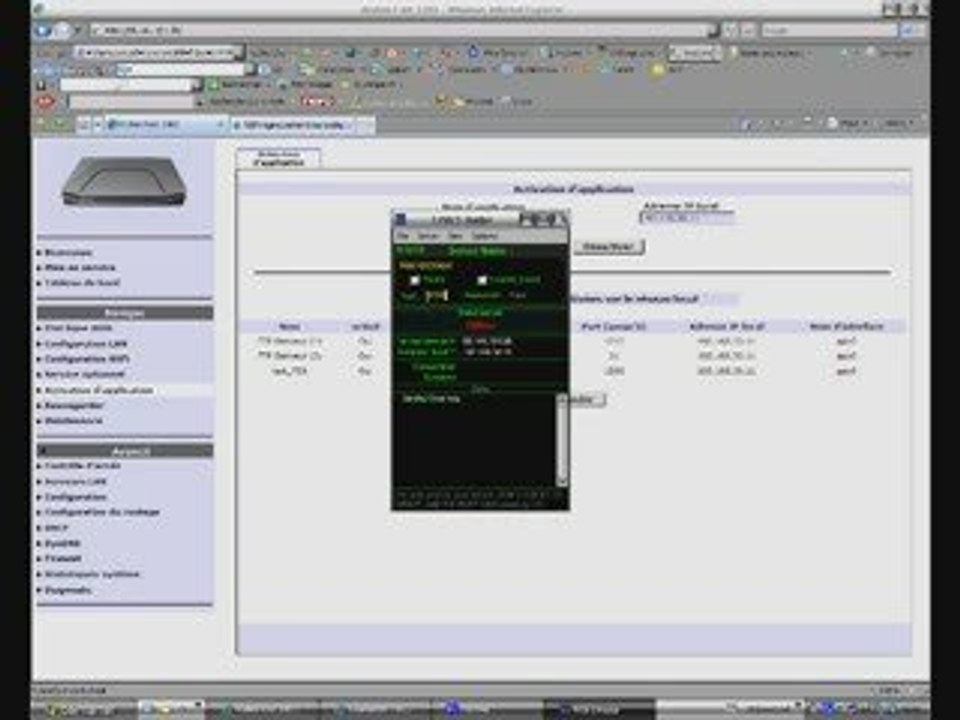Click the browser back arrow button
Image resolution: width=960 pixels, height=720 pixels.
(x=42, y=30)
